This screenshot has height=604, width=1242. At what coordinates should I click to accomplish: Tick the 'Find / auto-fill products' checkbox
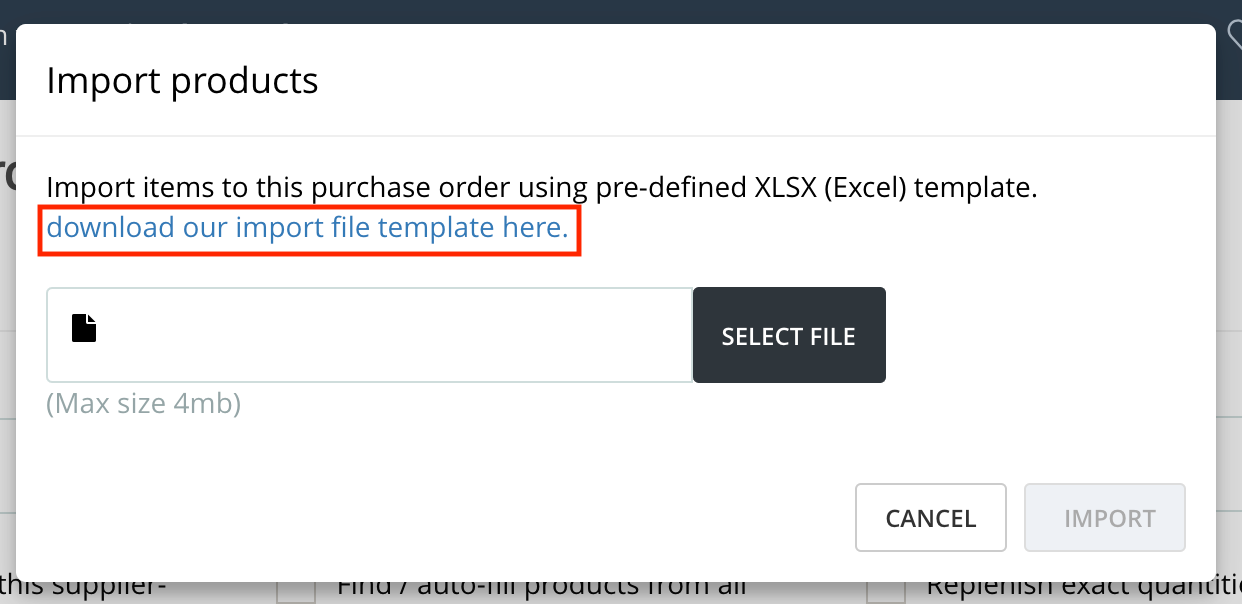point(296,592)
